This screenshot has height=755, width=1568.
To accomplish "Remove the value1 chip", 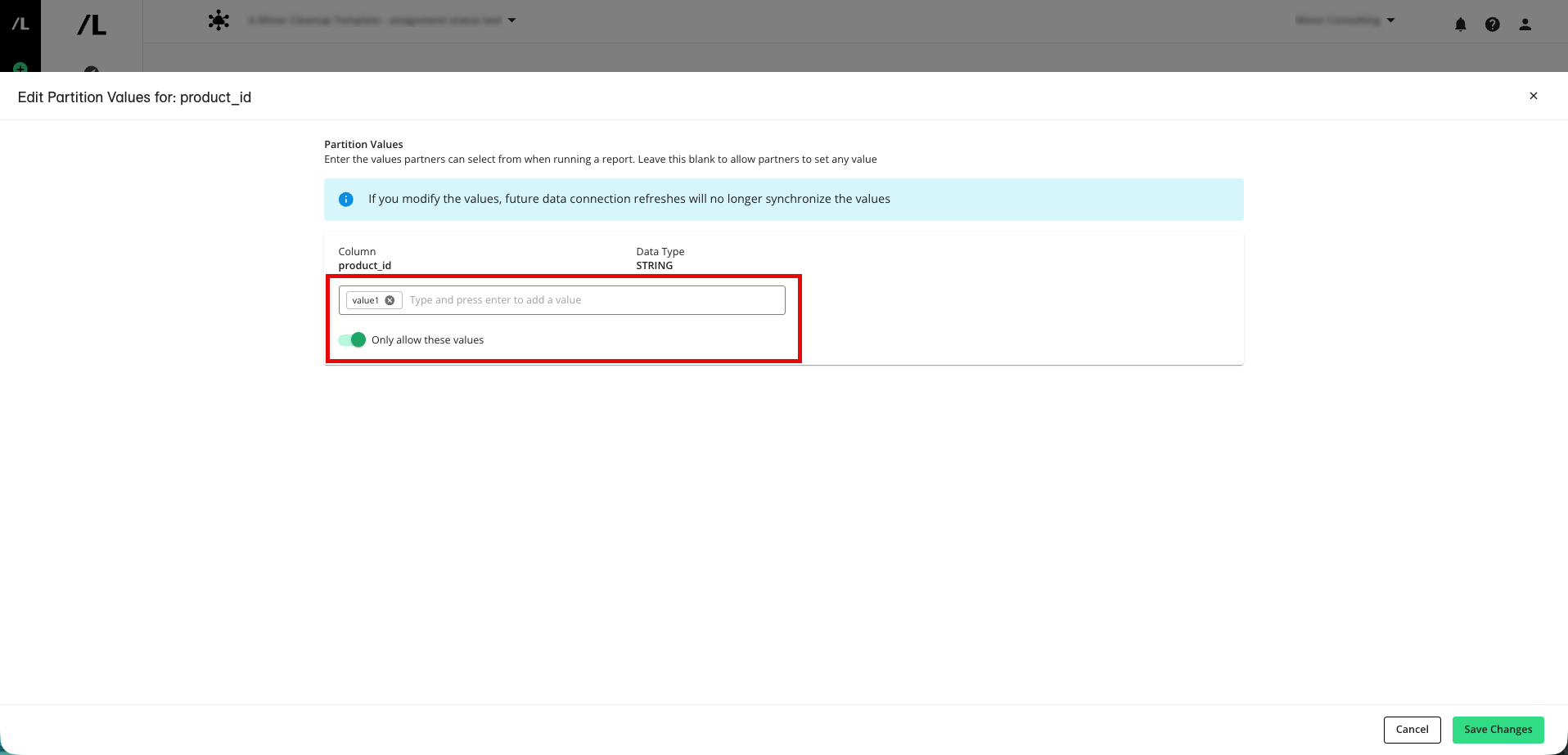I will pyautogui.click(x=390, y=300).
